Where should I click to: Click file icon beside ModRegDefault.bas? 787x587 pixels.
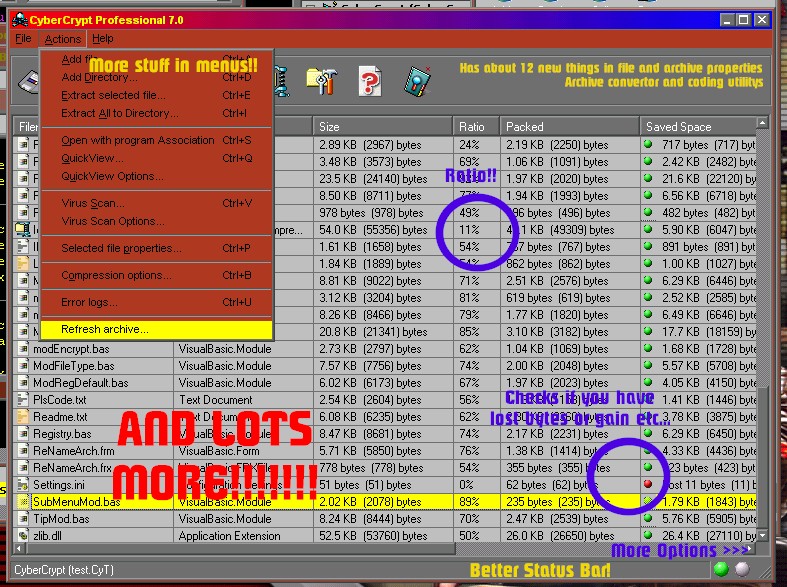click(23, 383)
